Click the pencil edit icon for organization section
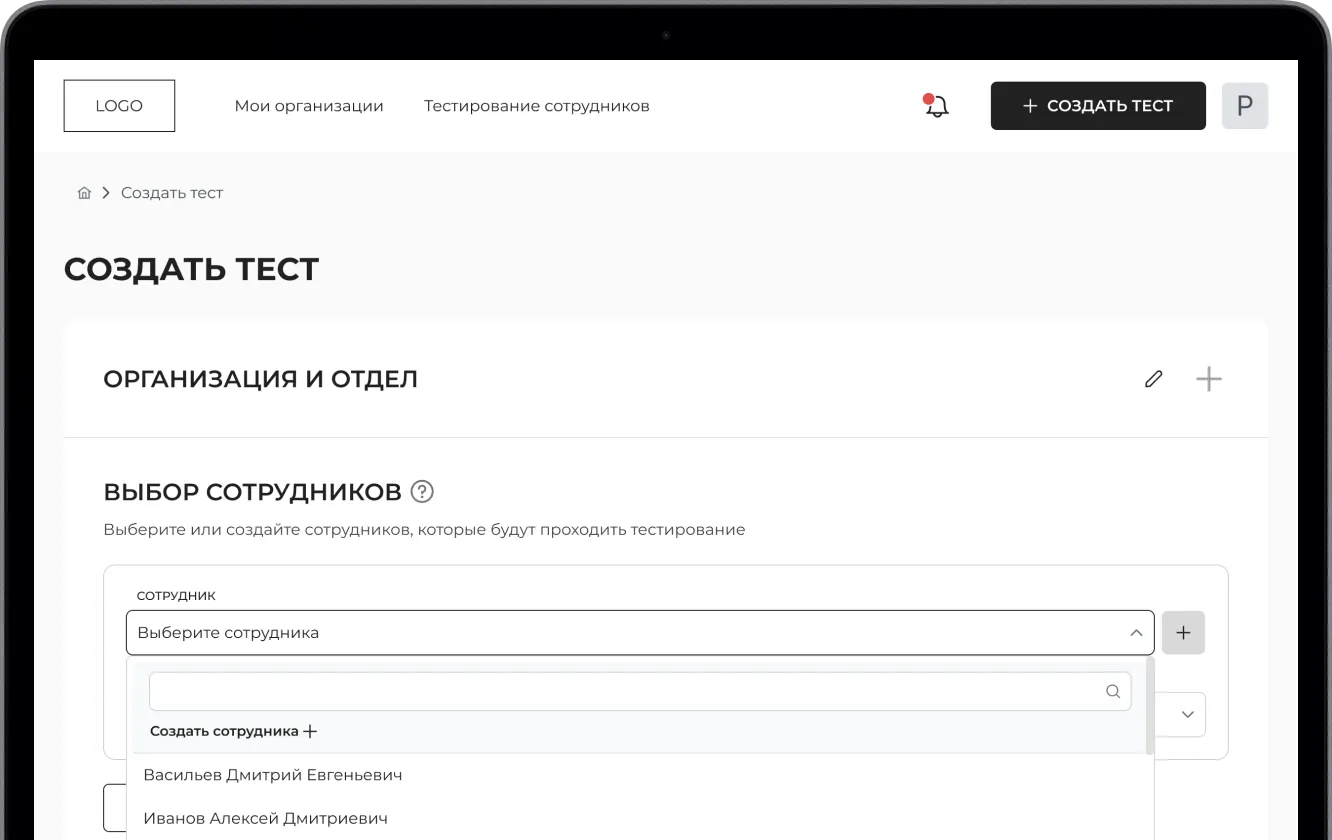The width and height of the screenshot is (1332, 840). [1153, 379]
